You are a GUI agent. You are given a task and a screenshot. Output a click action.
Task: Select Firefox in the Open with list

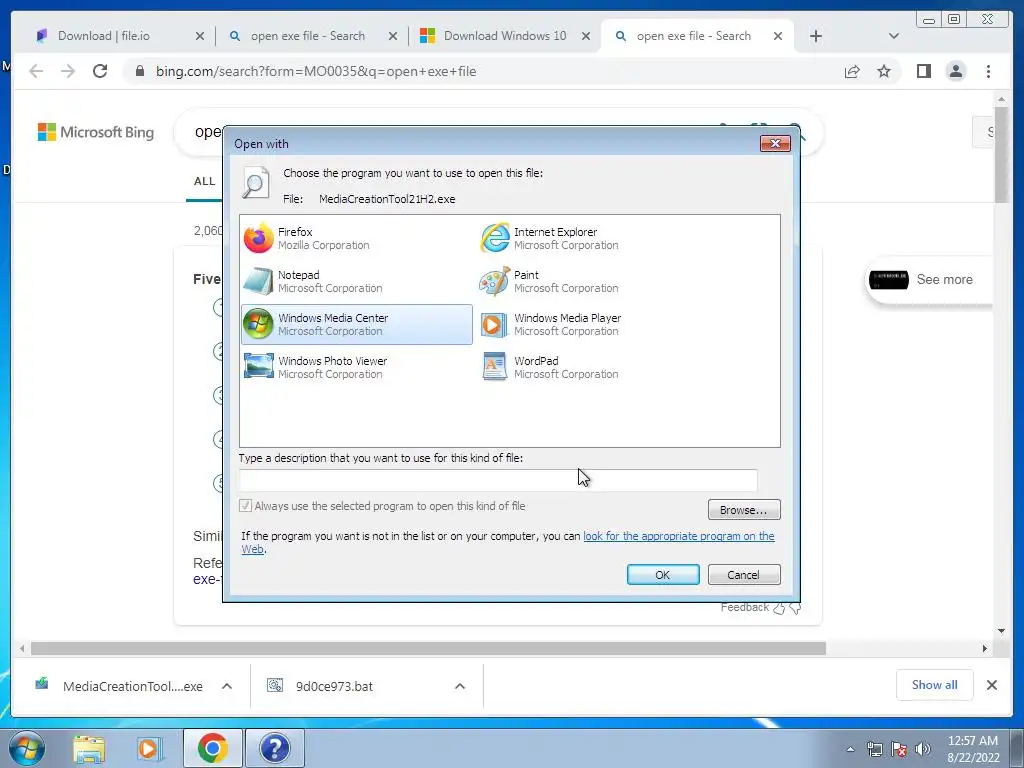tap(357, 238)
